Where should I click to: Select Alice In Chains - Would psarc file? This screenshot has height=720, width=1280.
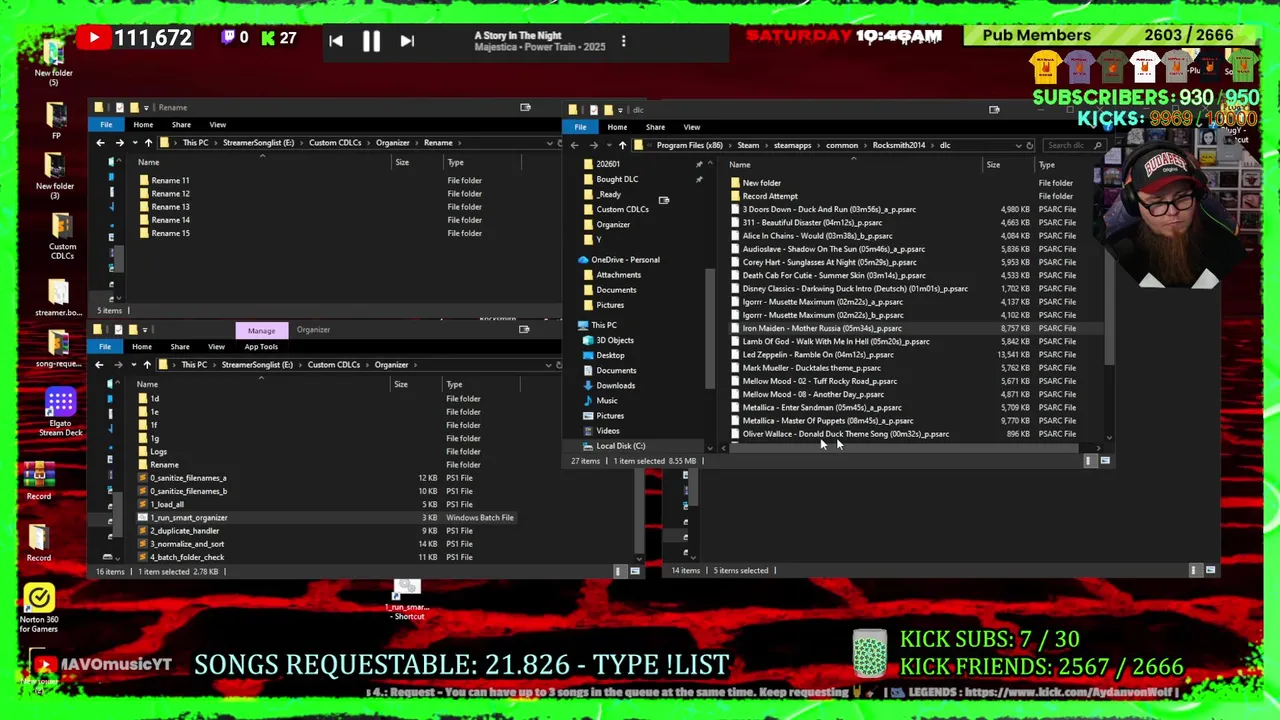(817, 236)
